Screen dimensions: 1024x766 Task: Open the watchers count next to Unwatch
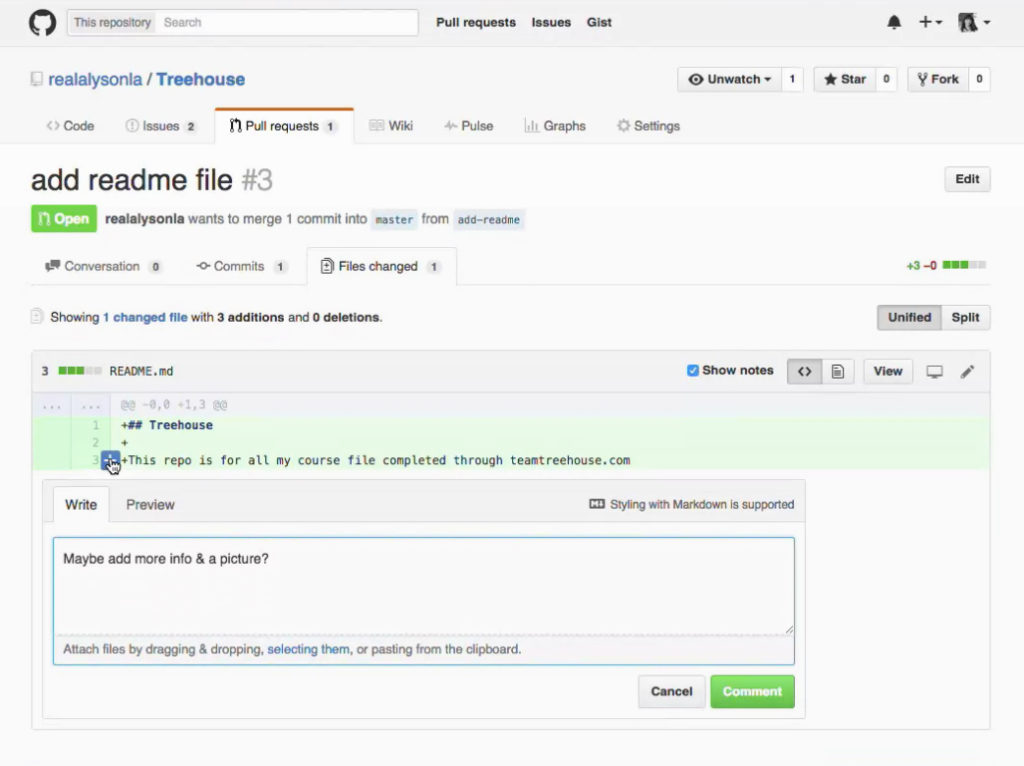792,79
